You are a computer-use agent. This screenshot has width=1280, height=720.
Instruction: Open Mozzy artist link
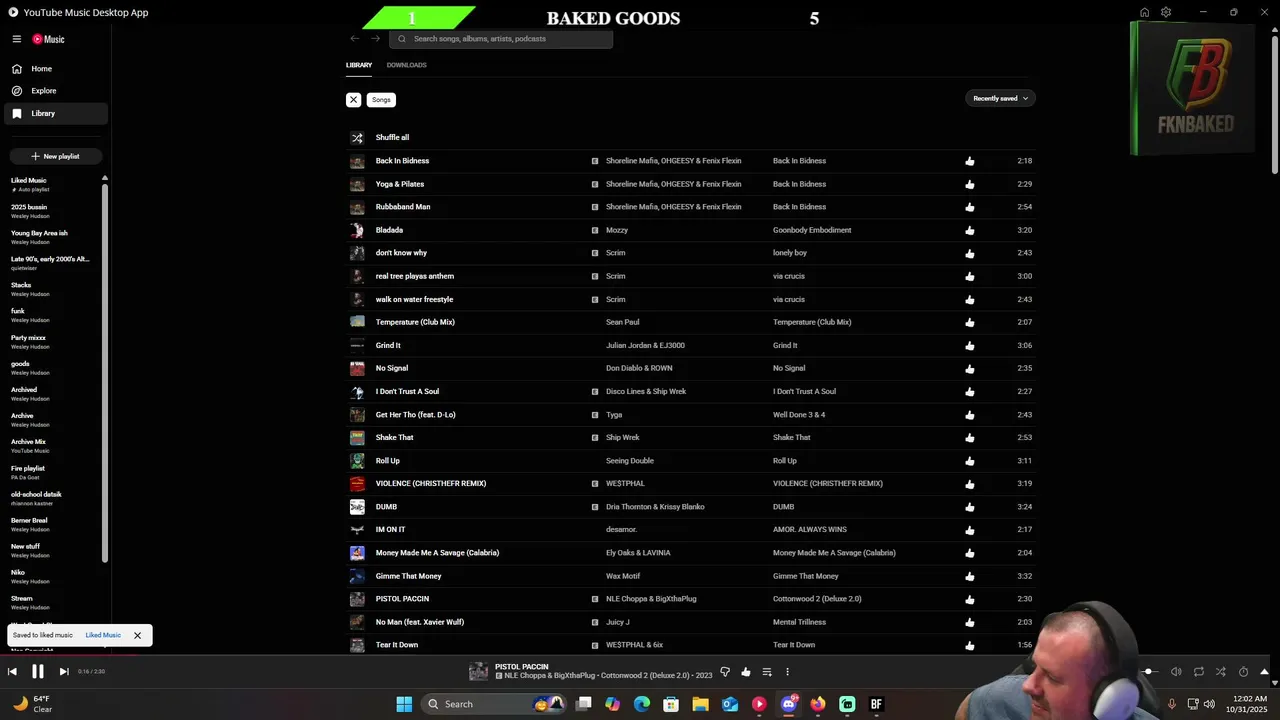617,230
